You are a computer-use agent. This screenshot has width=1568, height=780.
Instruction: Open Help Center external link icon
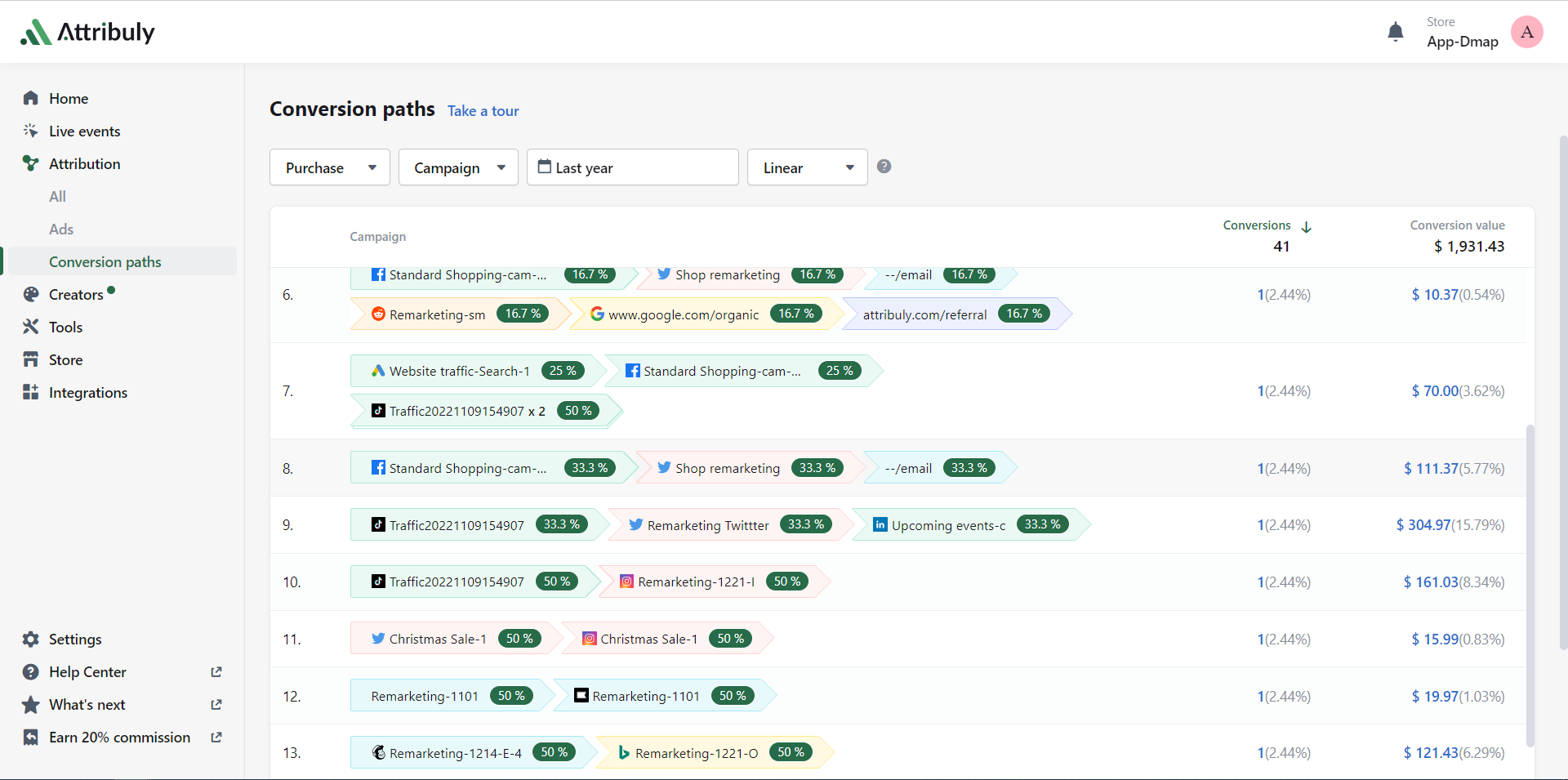tap(216, 671)
